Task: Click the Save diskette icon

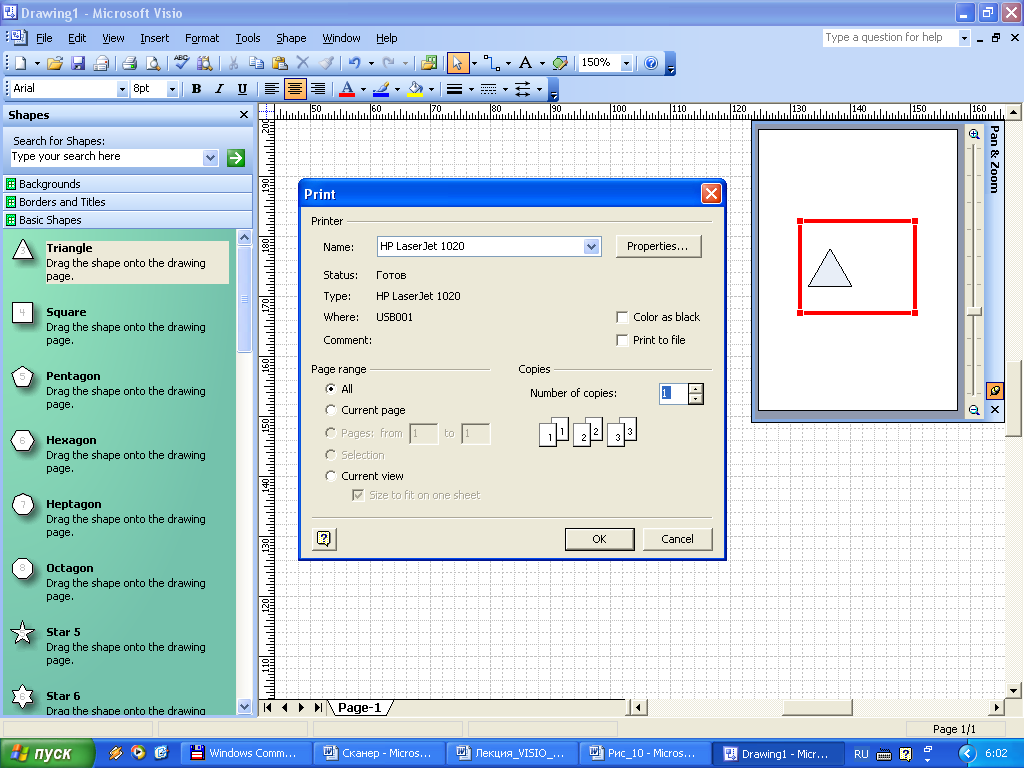Action: point(78,63)
